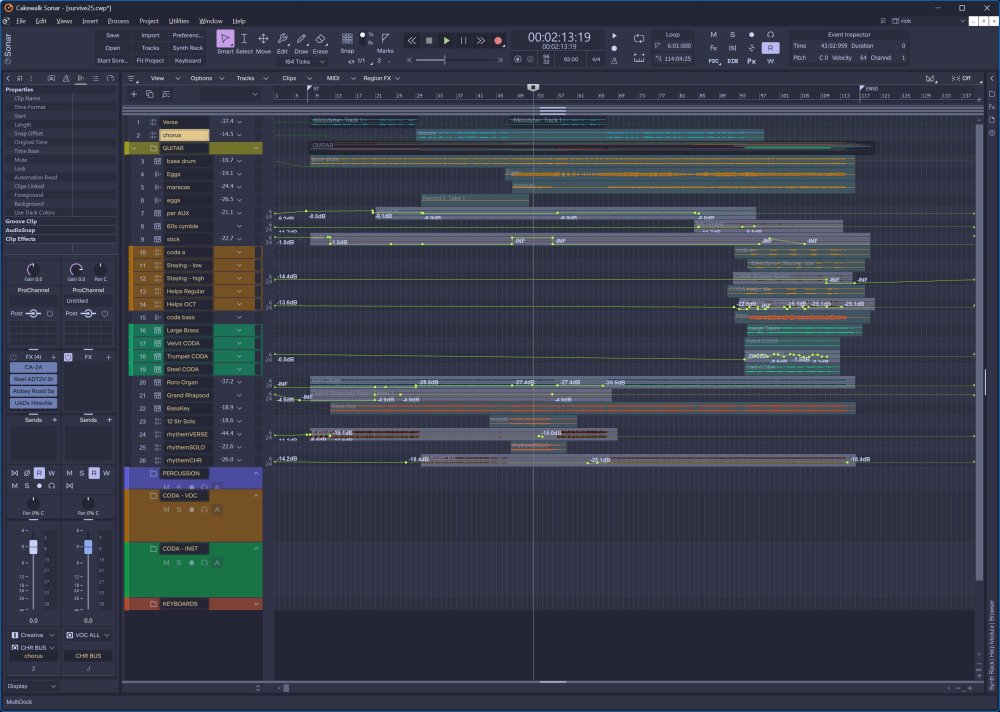Select the Draw pencil tool
This screenshot has width=1000, height=712.
[x=301, y=39]
